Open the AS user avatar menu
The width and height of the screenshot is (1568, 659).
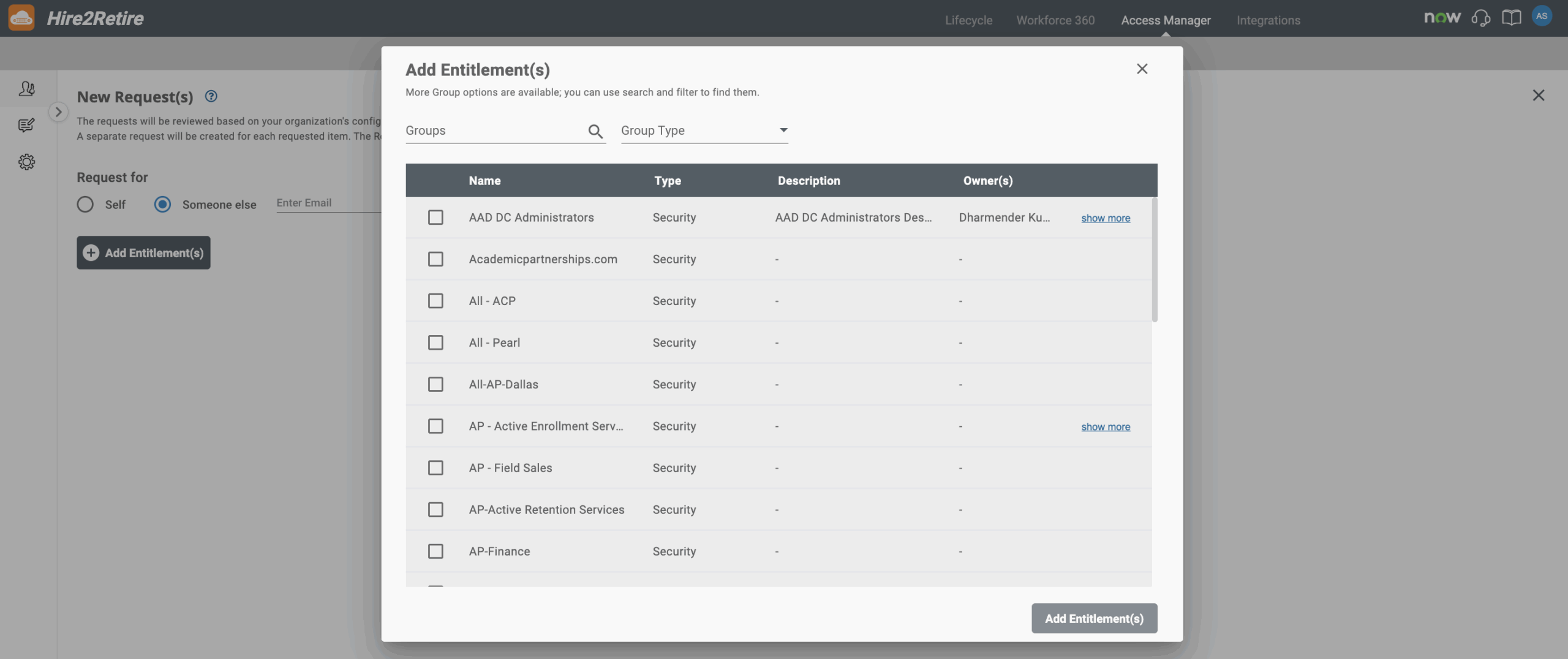1543,16
